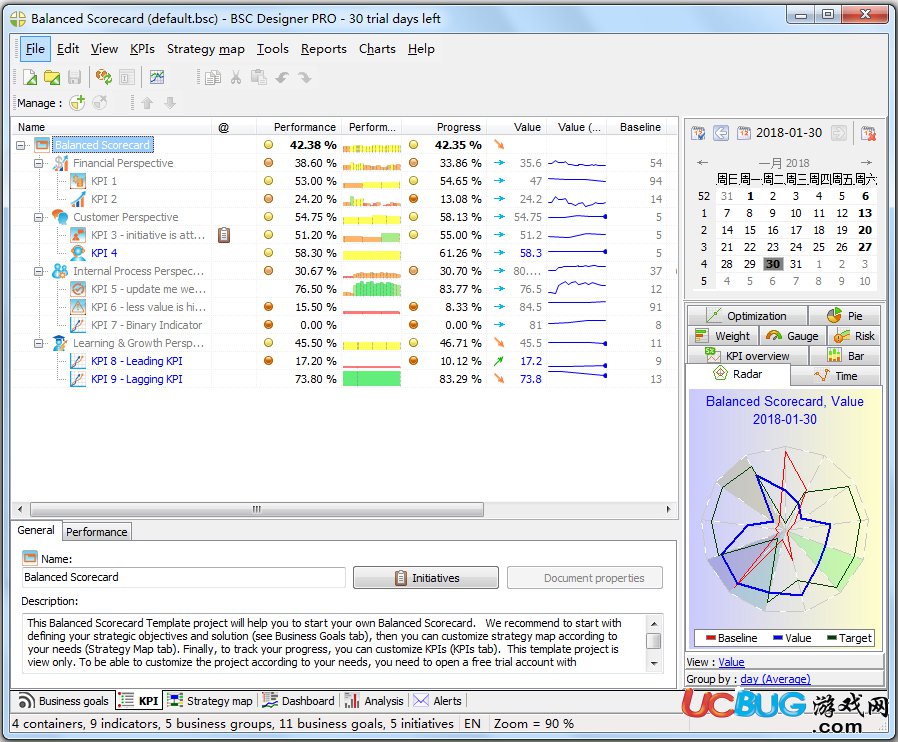Switch to the Business goals bottom tab
Image resolution: width=898 pixels, height=742 pixels.
64,701
